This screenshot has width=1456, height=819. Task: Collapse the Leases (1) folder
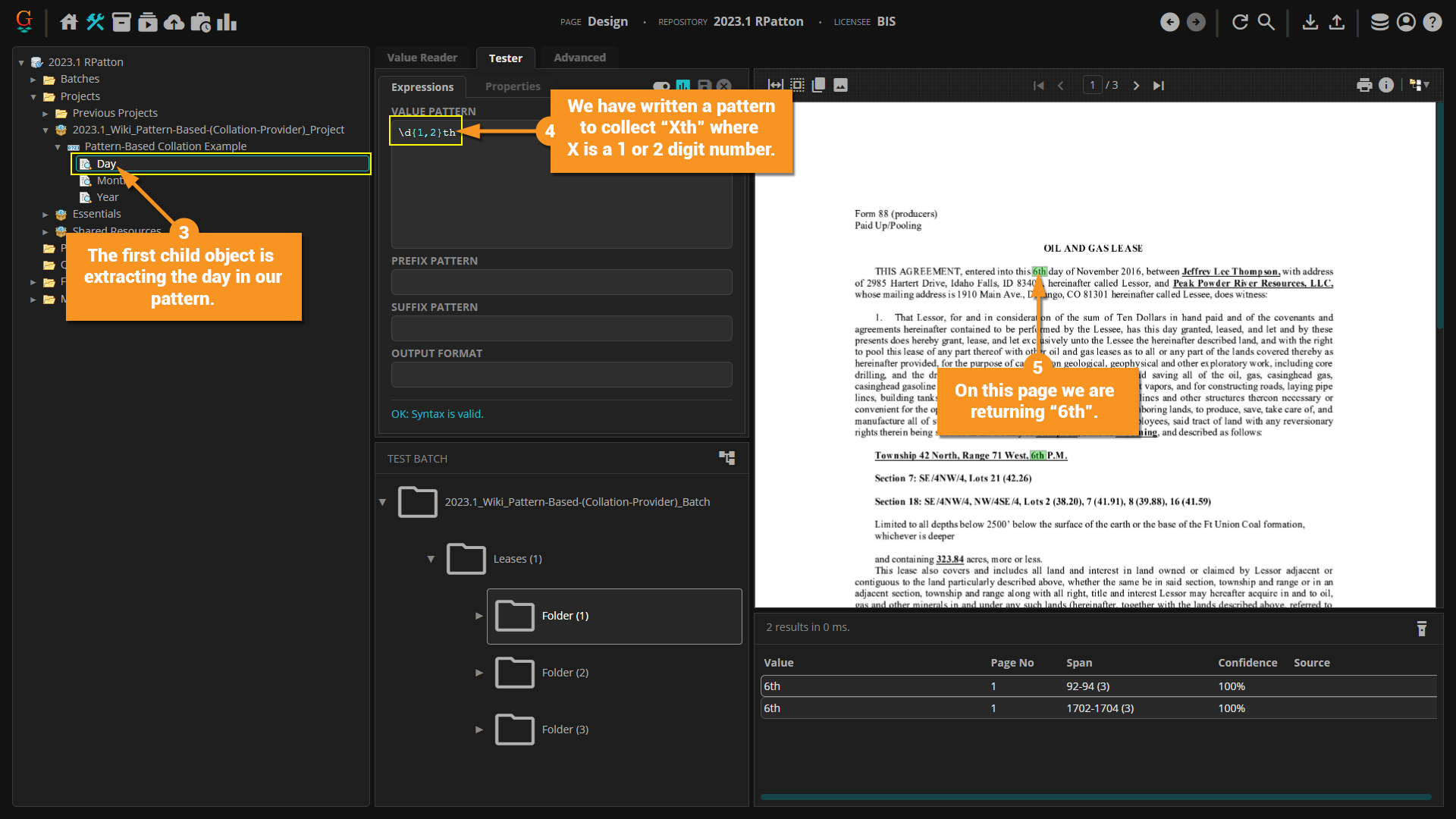(x=431, y=559)
